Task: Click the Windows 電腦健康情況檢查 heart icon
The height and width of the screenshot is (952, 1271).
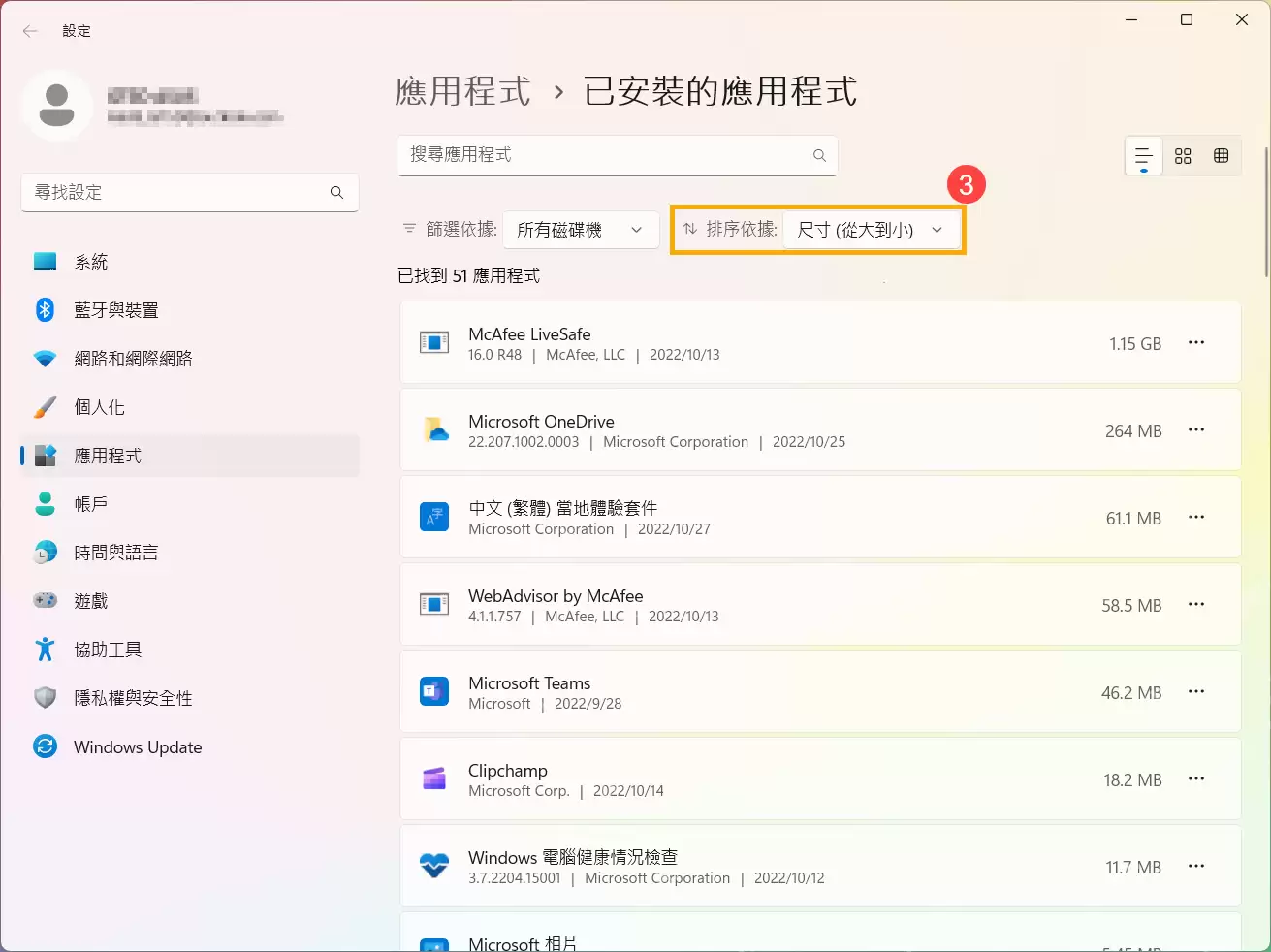Action: pos(434,866)
